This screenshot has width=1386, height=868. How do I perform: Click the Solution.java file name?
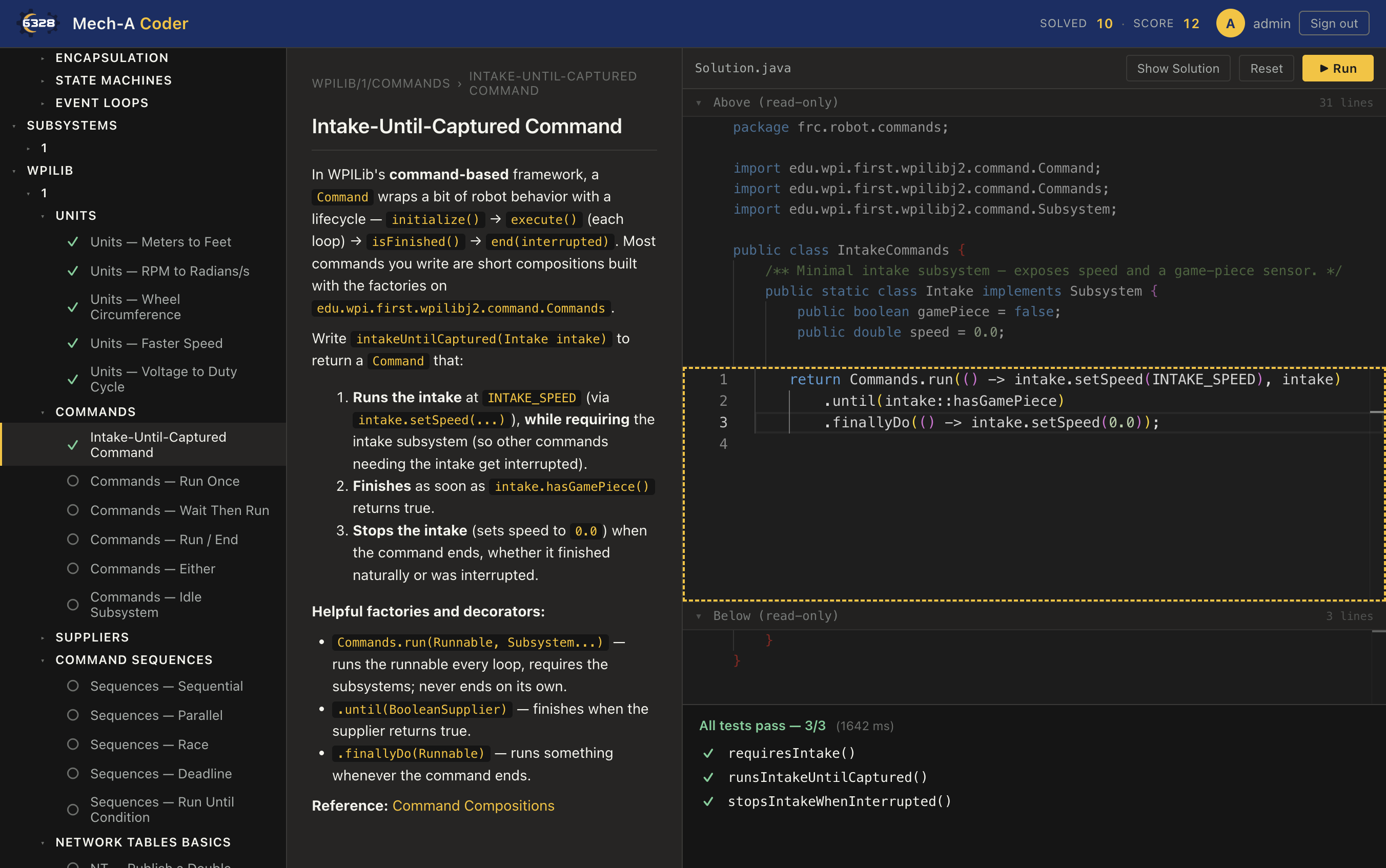click(743, 68)
